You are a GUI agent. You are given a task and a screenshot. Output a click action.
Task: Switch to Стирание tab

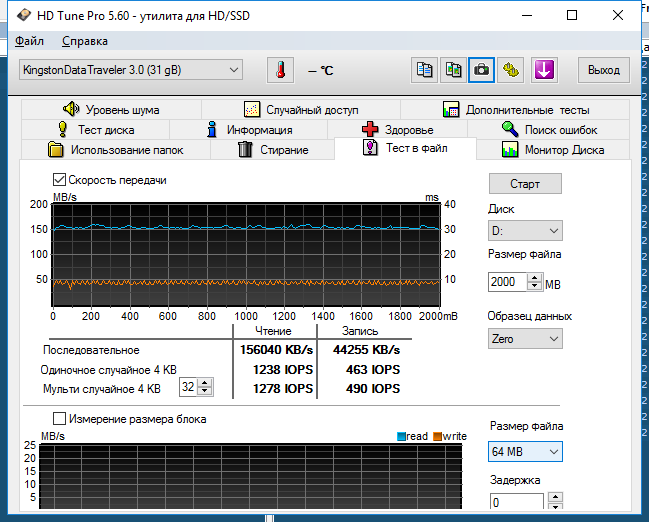[272, 149]
